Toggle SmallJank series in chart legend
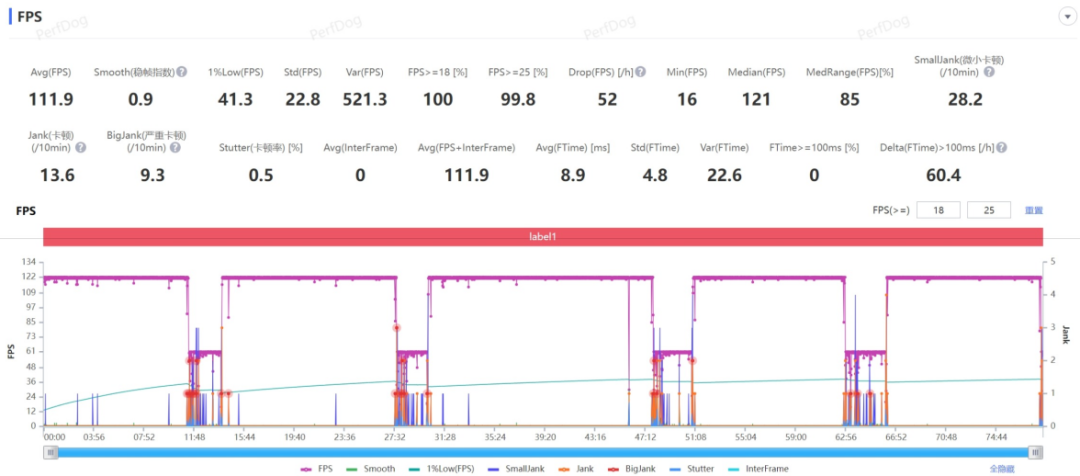This screenshot has width=1080, height=476. point(518,468)
